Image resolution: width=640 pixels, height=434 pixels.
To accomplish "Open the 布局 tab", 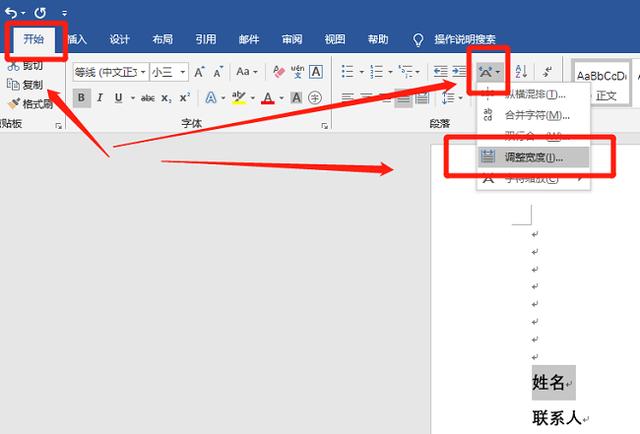I will click(162, 39).
